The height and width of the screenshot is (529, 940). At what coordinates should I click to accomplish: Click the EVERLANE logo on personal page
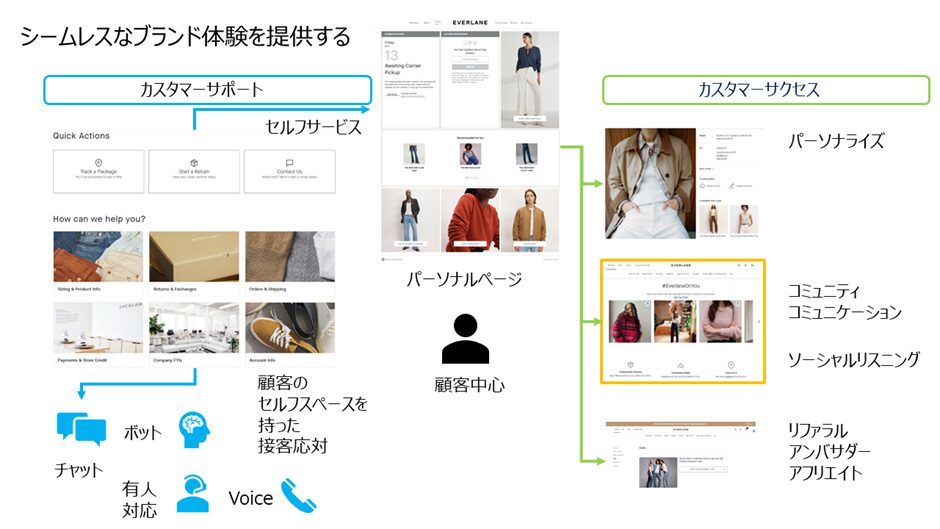[470, 21]
